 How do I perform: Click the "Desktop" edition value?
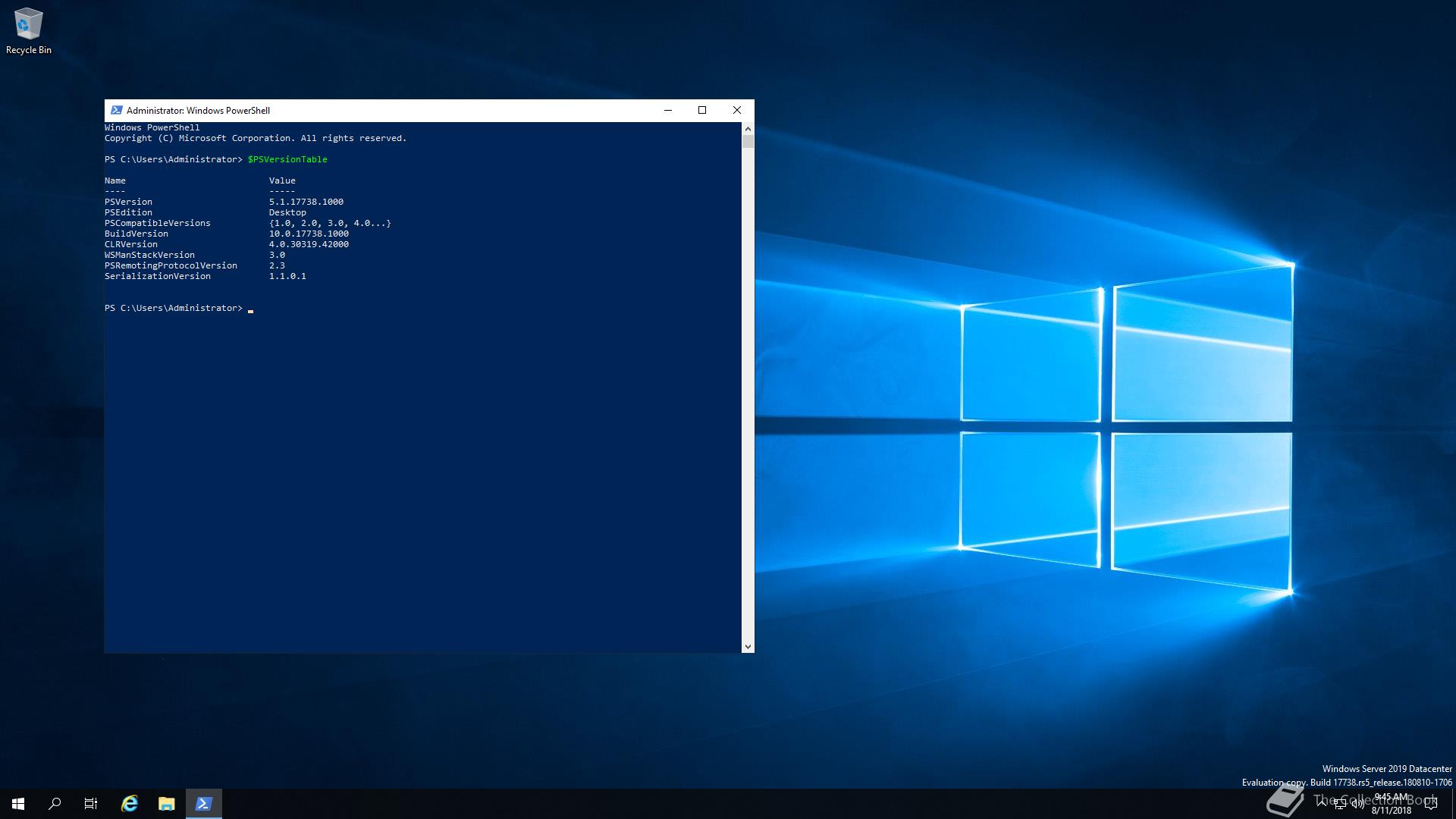[287, 212]
